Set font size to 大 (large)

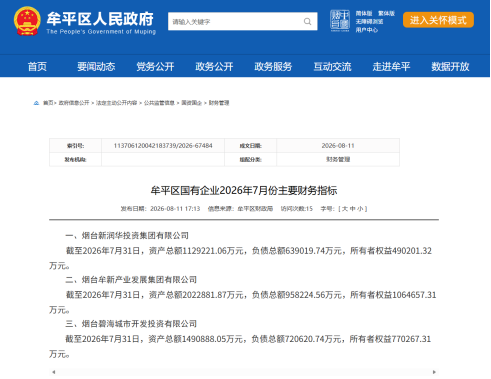345,209
